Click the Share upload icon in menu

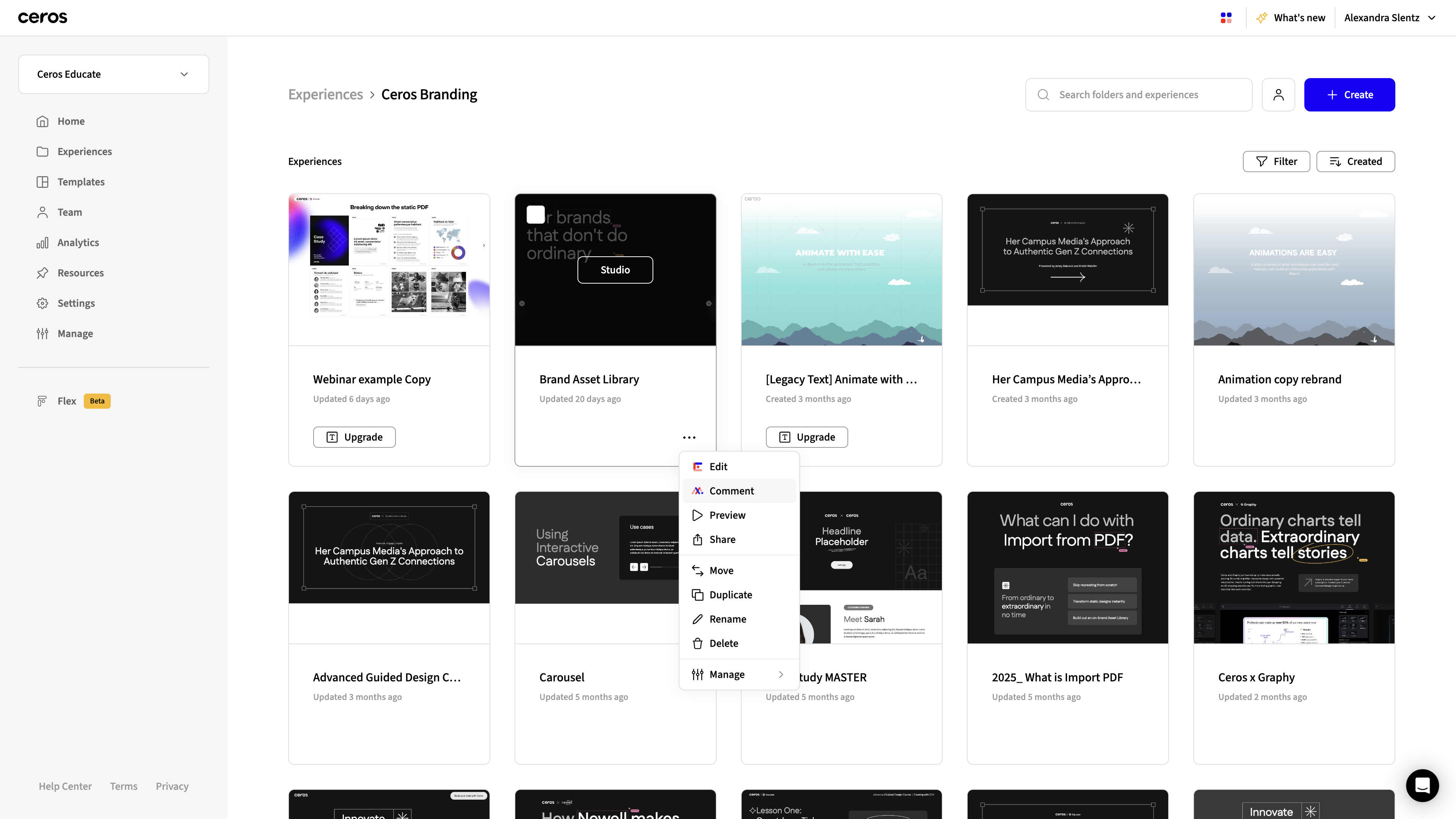pos(698,540)
